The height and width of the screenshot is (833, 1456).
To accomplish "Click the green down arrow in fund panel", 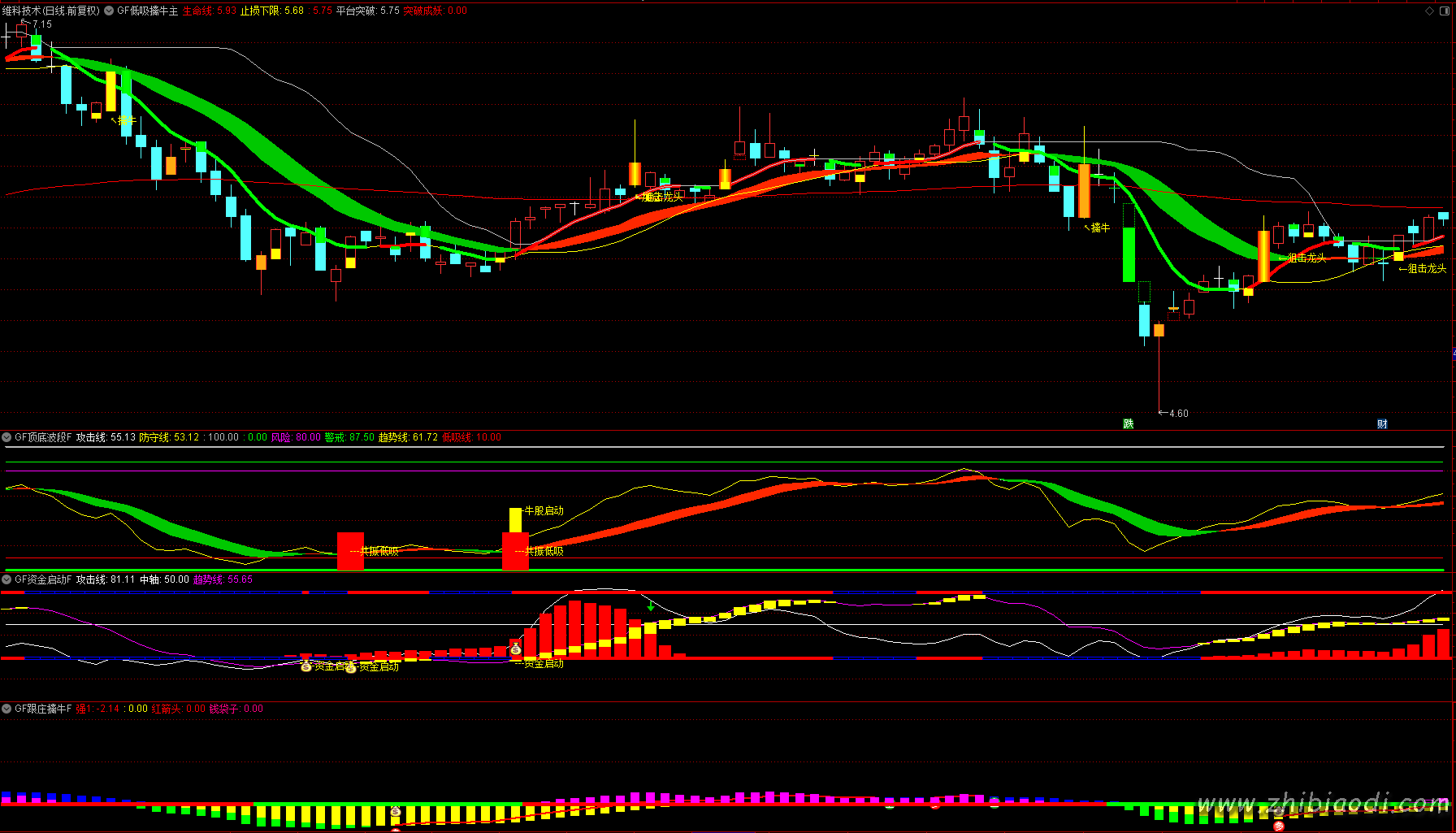I will pyautogui.click(x=651, y=606).
